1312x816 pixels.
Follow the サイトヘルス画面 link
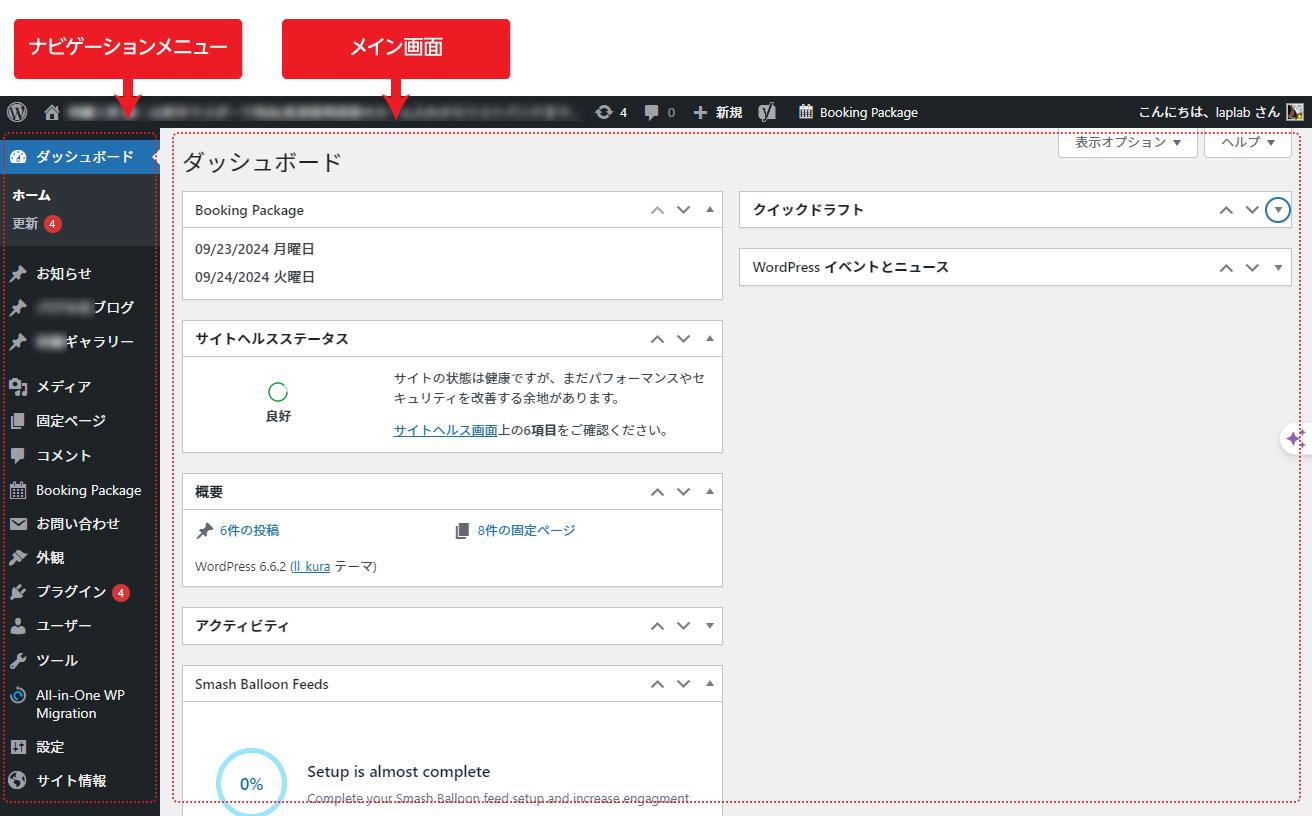click(444, 430)
